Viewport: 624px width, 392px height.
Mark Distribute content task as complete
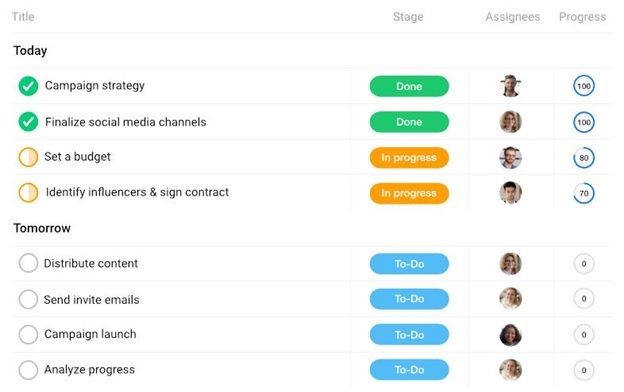coord(28,263)
